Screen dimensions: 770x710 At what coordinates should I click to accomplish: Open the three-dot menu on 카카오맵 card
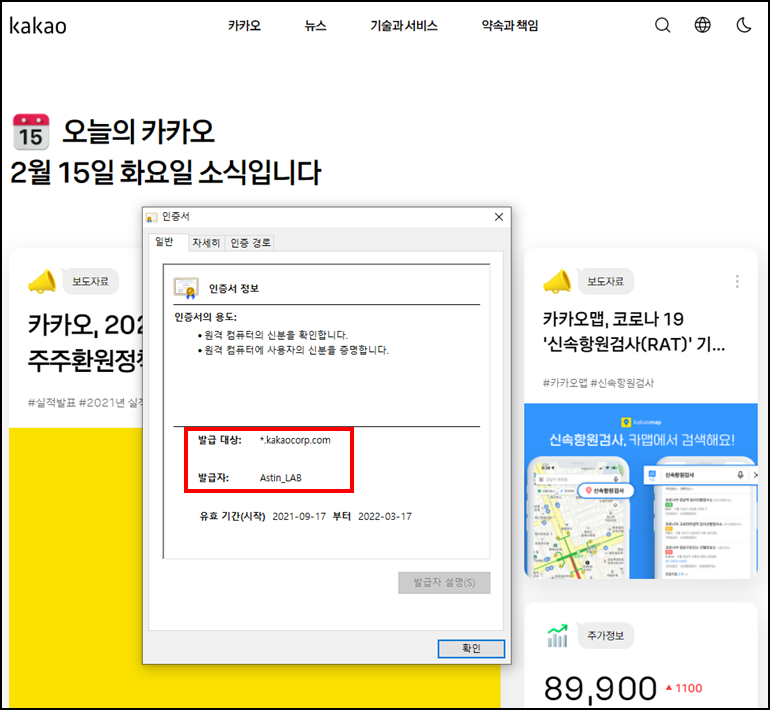pos(737,281)
